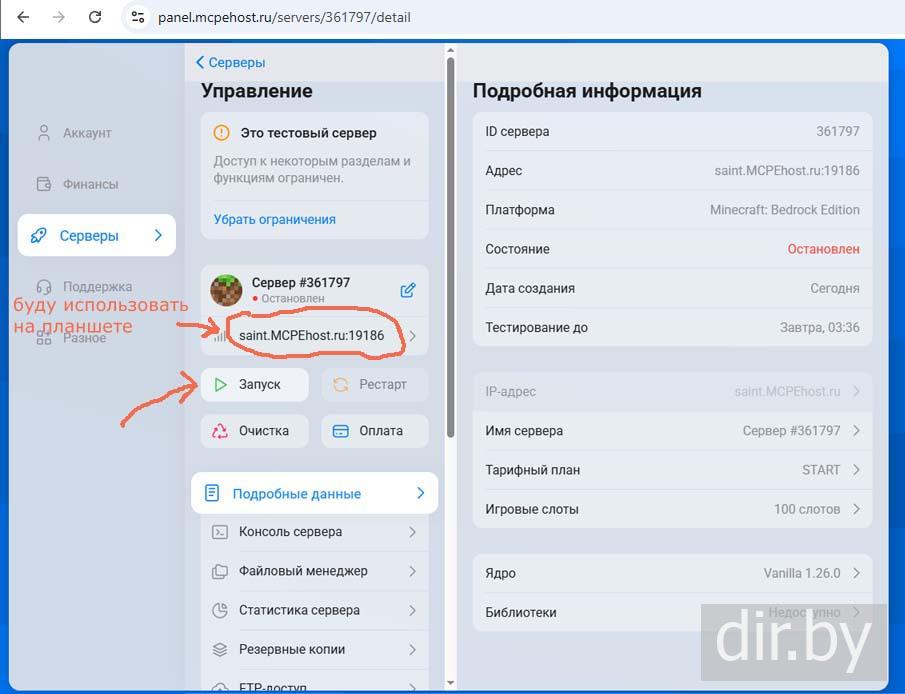Image resolution: width=905 pixels, height=694 pixels.
Task: Click the edit pencil icon beside Сервер #361797
Action: click(x=408, y=290)
